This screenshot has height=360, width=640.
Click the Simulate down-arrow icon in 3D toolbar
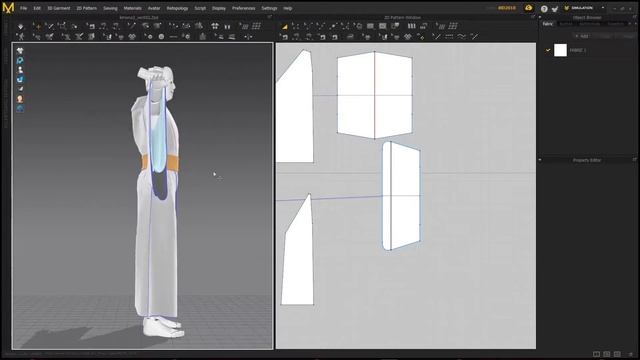(20, 27)
